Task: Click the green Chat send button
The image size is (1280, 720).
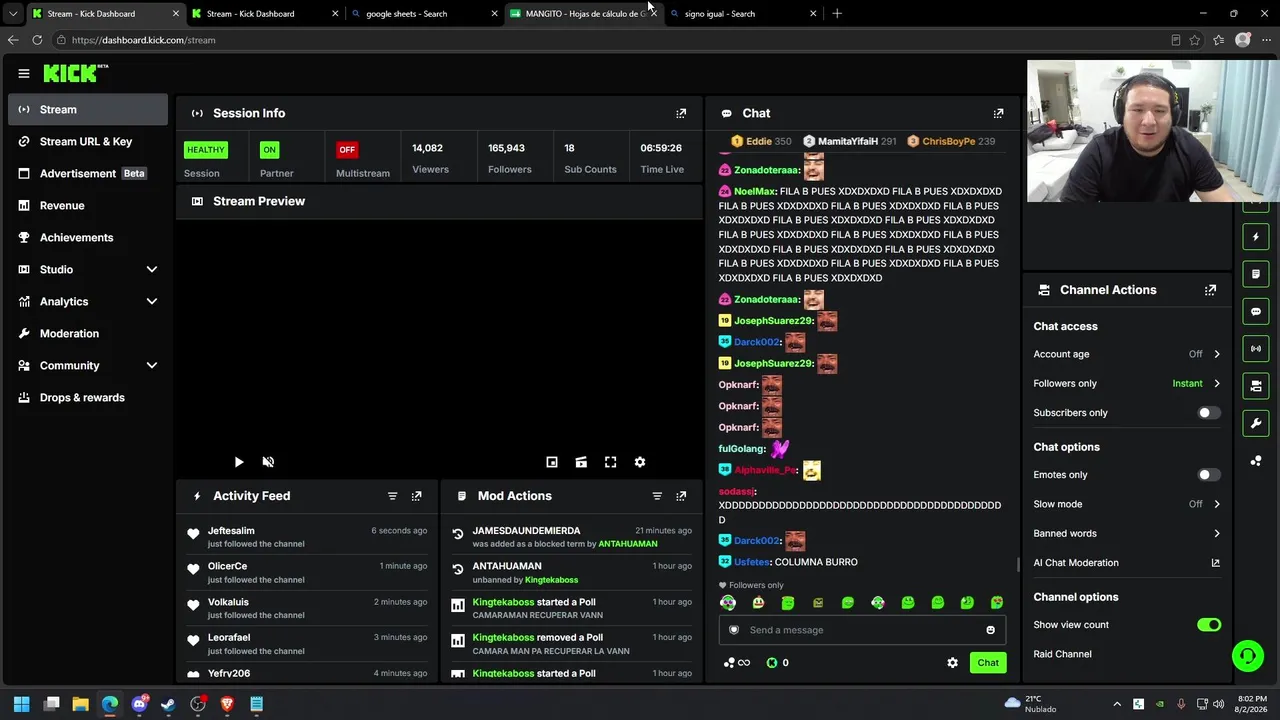Action: [x=988, y=663]
